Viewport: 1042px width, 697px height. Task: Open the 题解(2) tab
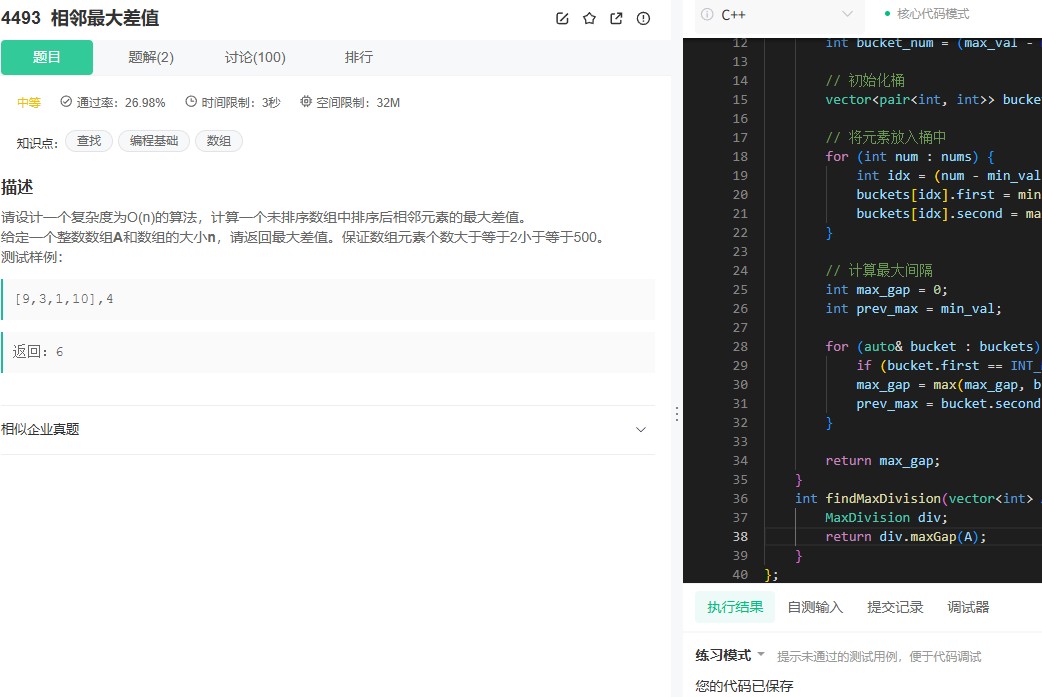tap(151, 57)
